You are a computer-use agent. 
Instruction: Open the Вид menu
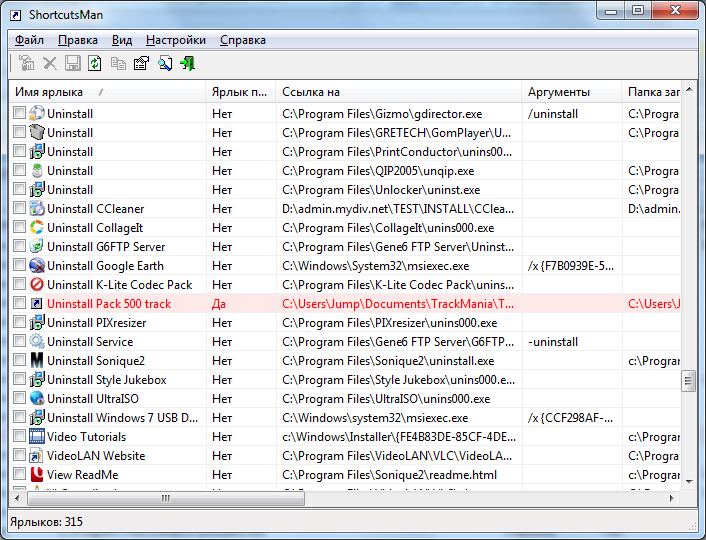122,40
